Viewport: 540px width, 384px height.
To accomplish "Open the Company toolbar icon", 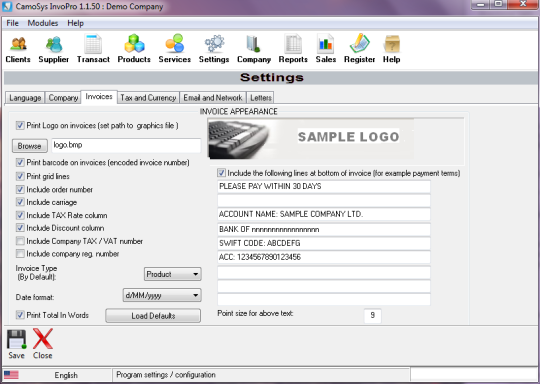I will pos(254,49).
